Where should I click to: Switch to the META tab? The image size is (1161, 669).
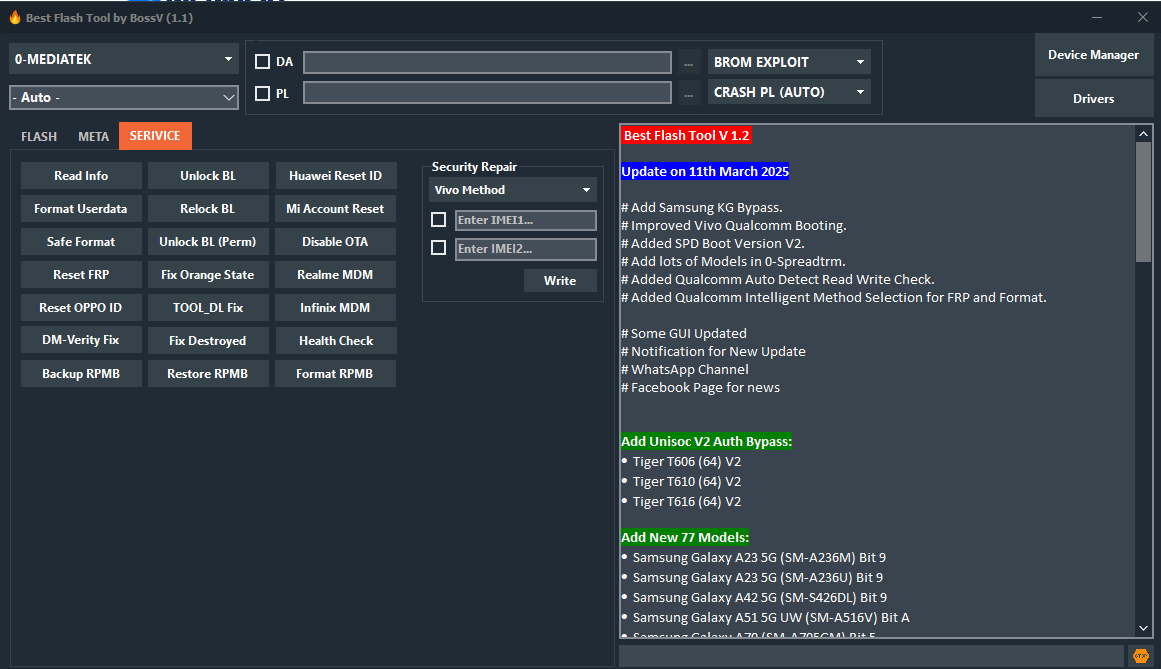93,136
